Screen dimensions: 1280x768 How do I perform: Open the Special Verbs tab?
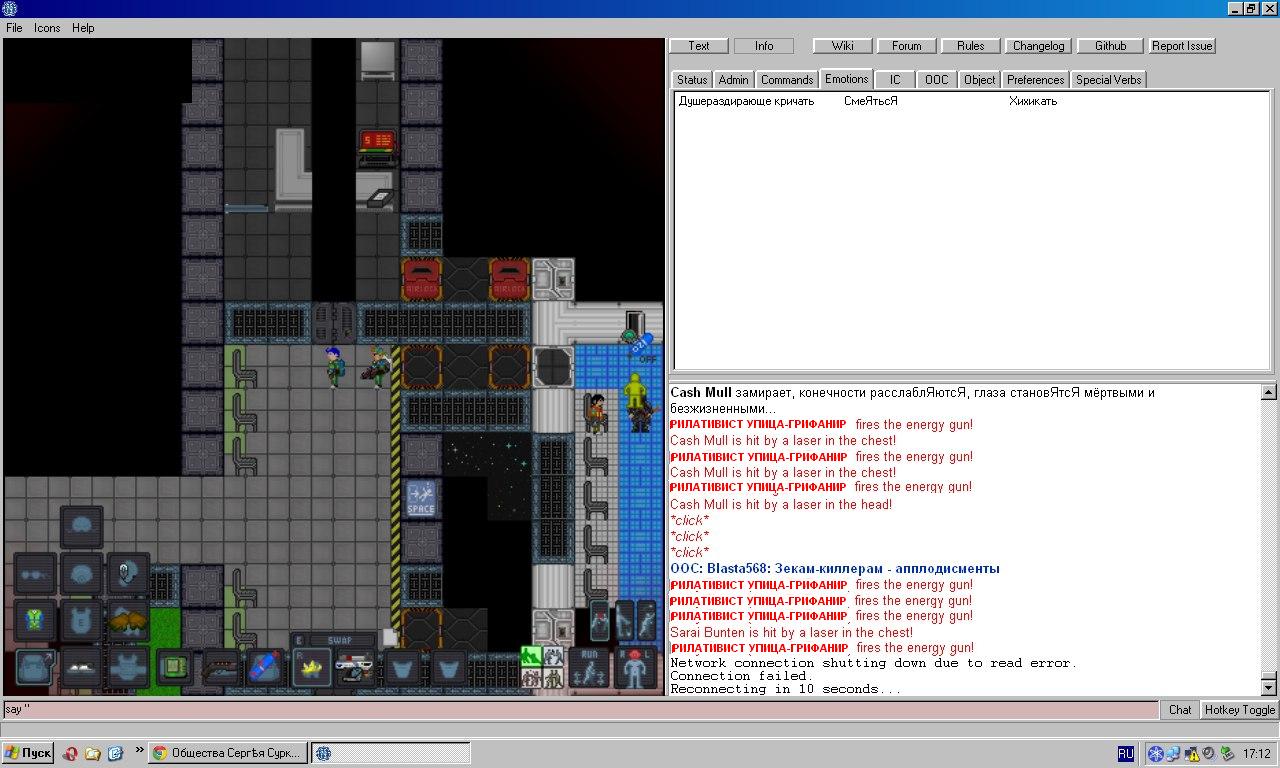tap(1108, 80)
